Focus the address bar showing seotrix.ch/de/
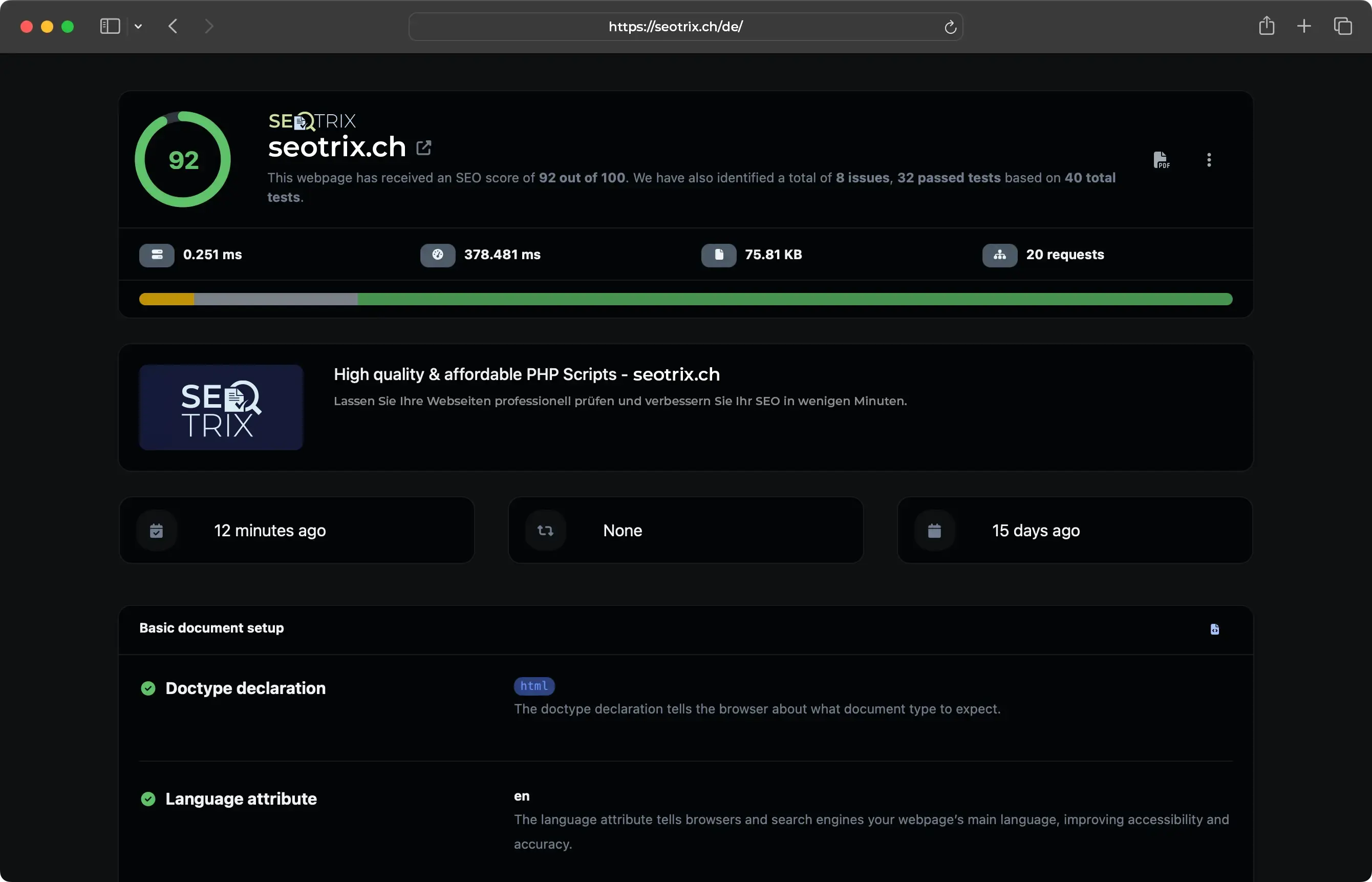The width and height of the screenshot is (1372, 882). coord(685,26)
